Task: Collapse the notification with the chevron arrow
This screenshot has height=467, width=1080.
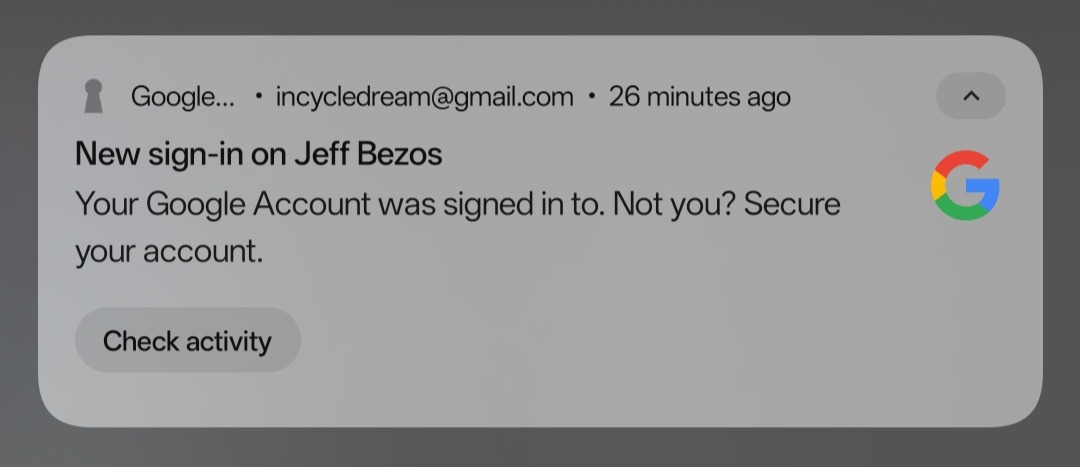Action: click(x=970, y=96)
